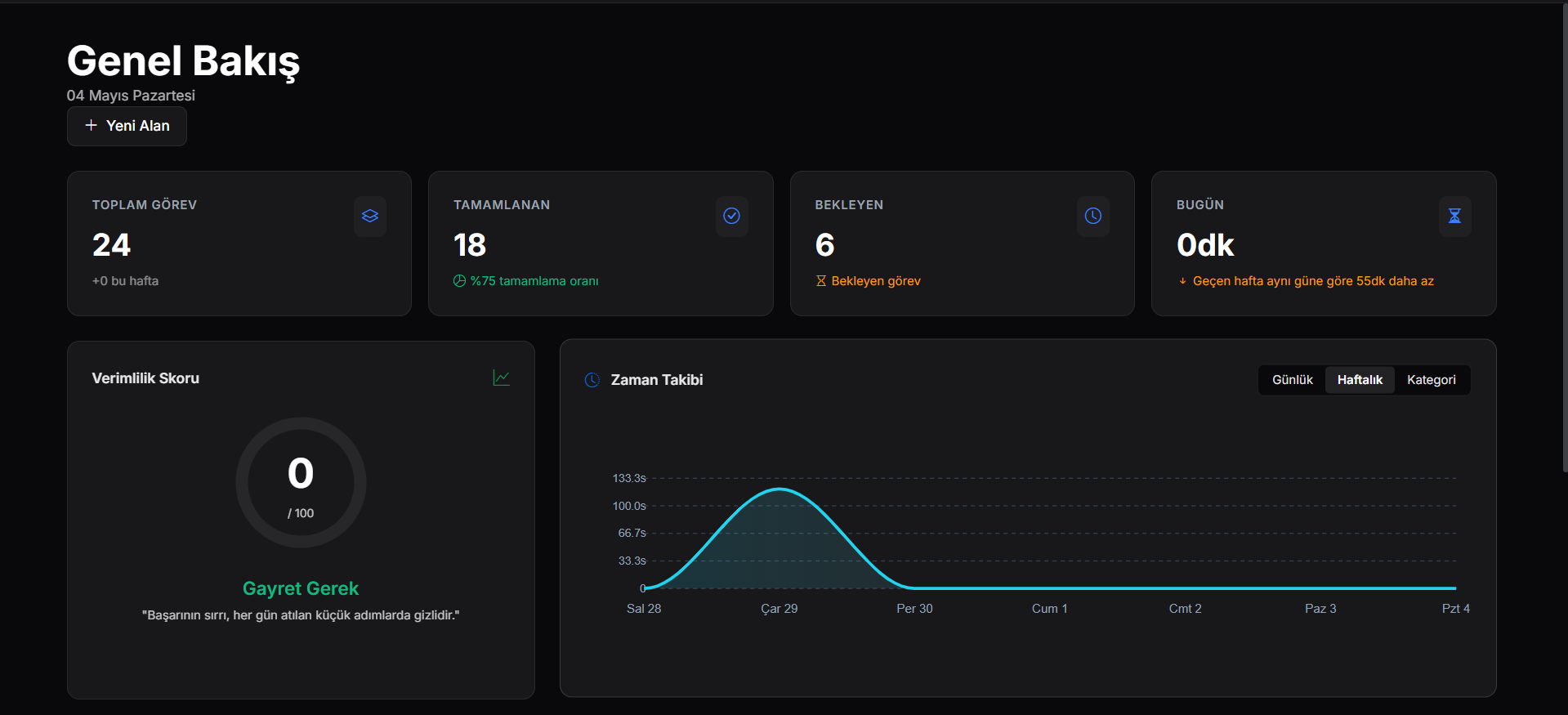Click the +0 bu hafta text
Viewport: 1568px width, 715px height.
coord(125,281)
